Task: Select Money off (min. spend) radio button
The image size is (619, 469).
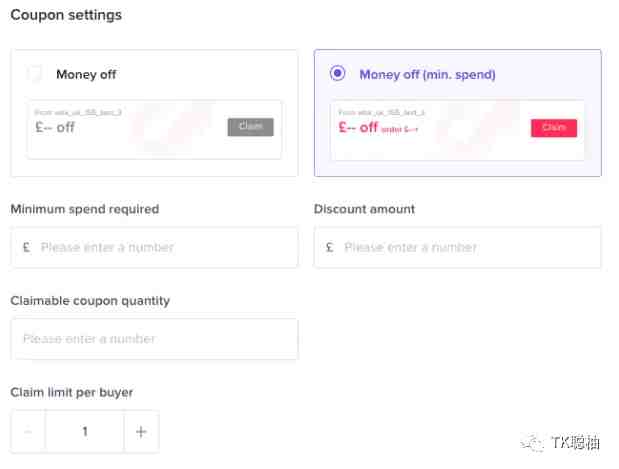Action: coord(338,73)
